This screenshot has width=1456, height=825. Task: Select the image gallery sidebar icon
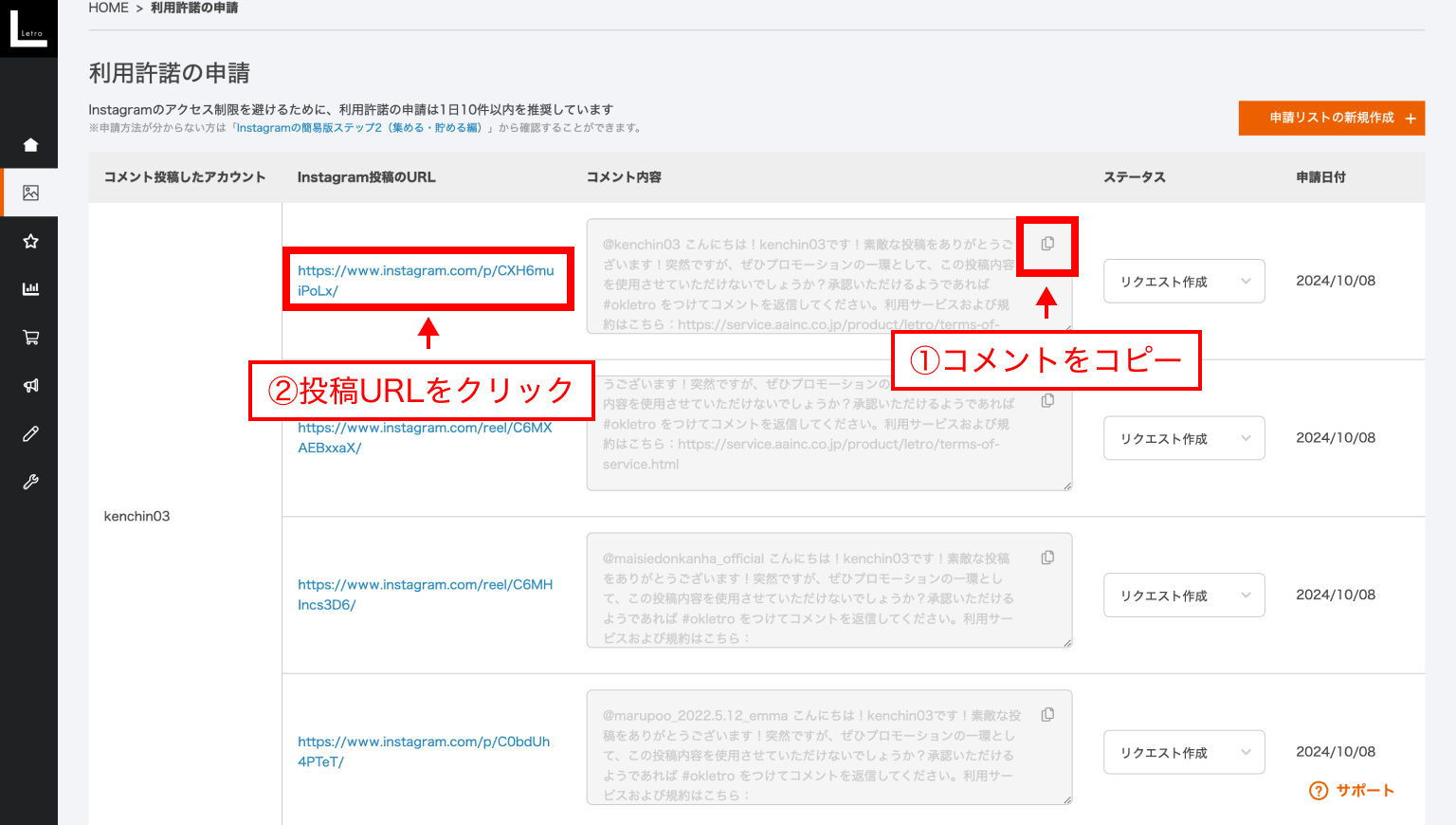(x=30, y=192)
